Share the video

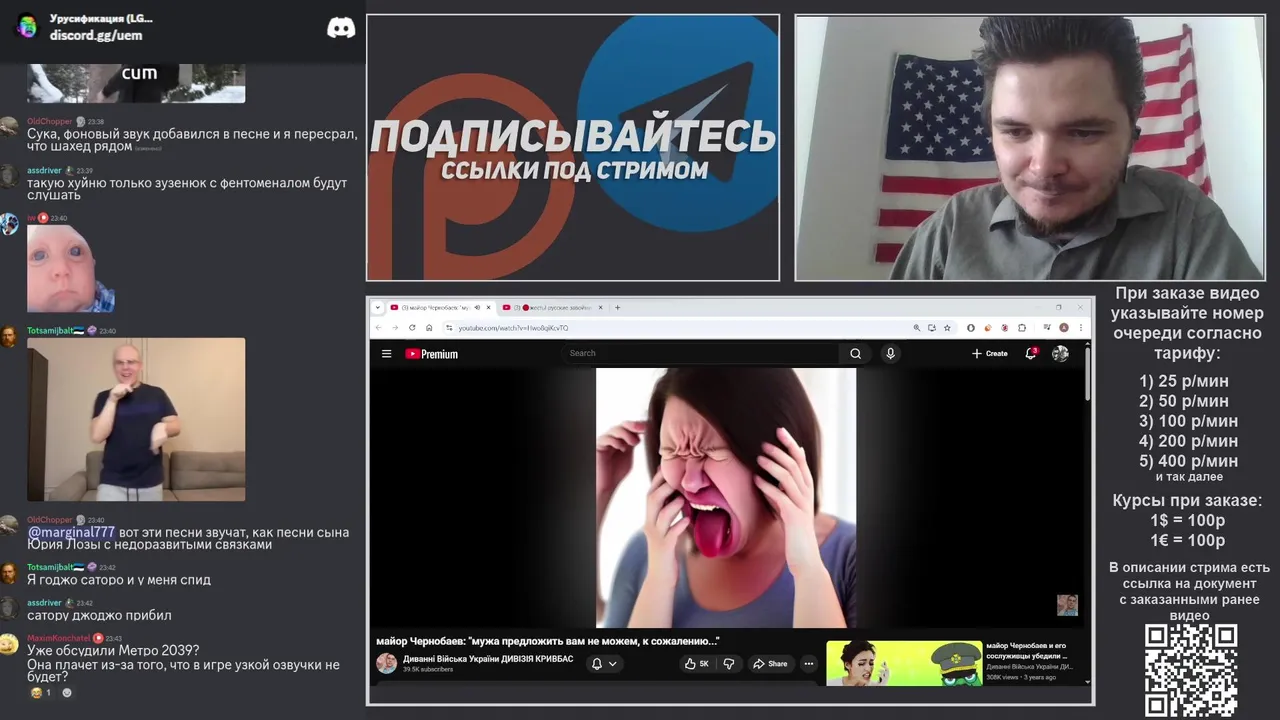point(770,664)
